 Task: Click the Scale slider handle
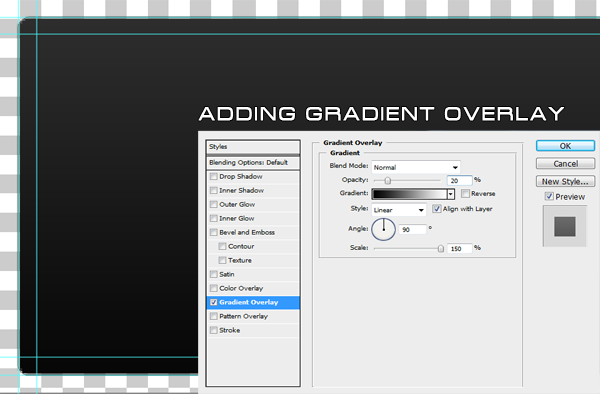point(440,249)
